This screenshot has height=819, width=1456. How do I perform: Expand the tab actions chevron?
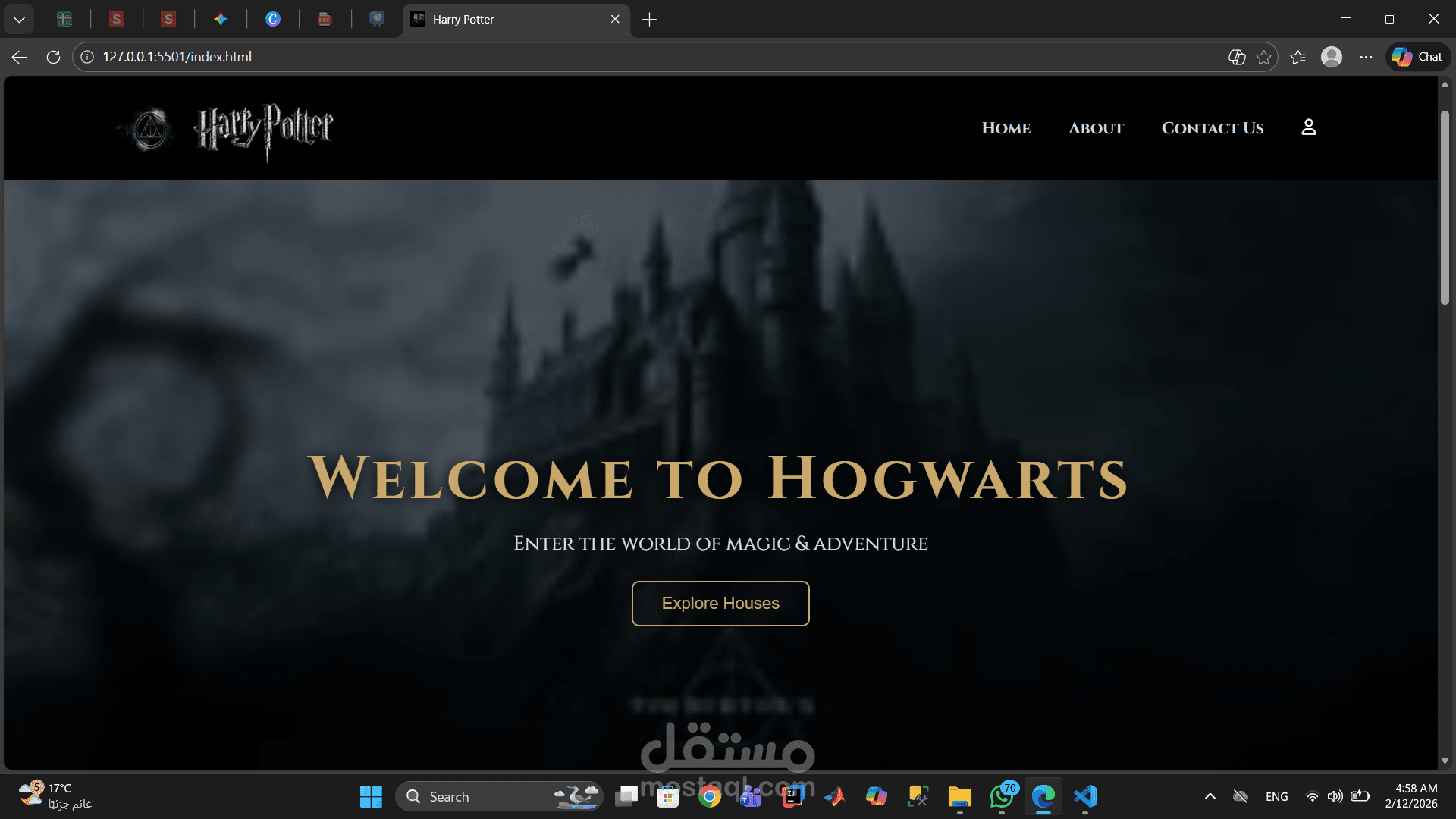coord(19,19)
